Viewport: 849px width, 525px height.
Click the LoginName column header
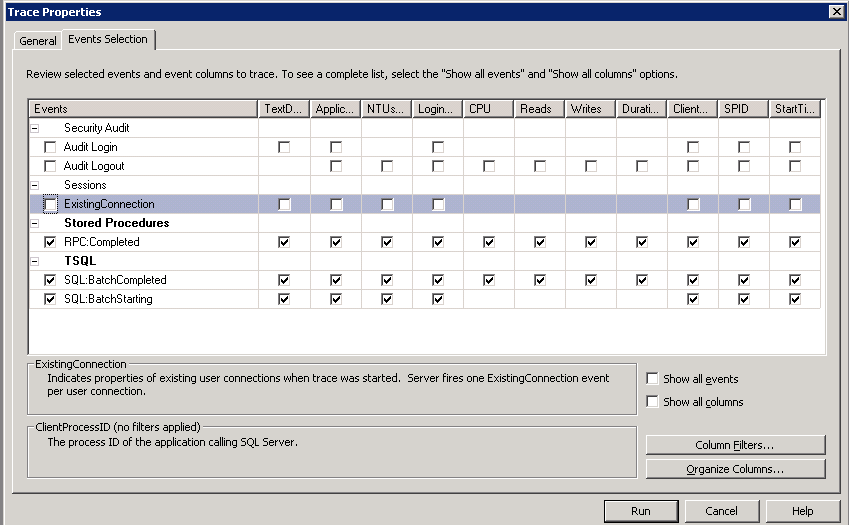[x=437, y=109]
